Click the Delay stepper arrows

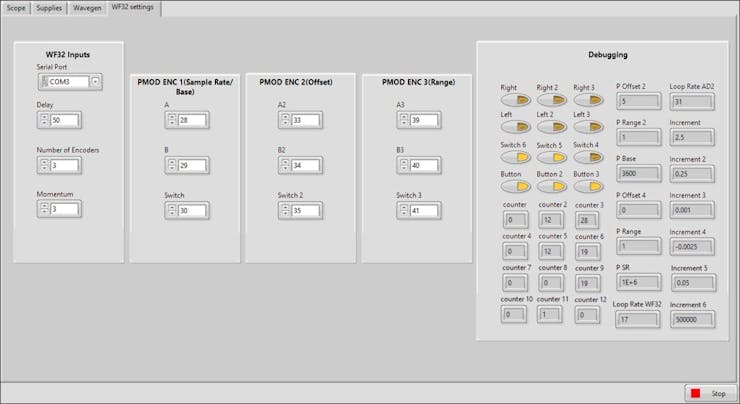(44, 120)
